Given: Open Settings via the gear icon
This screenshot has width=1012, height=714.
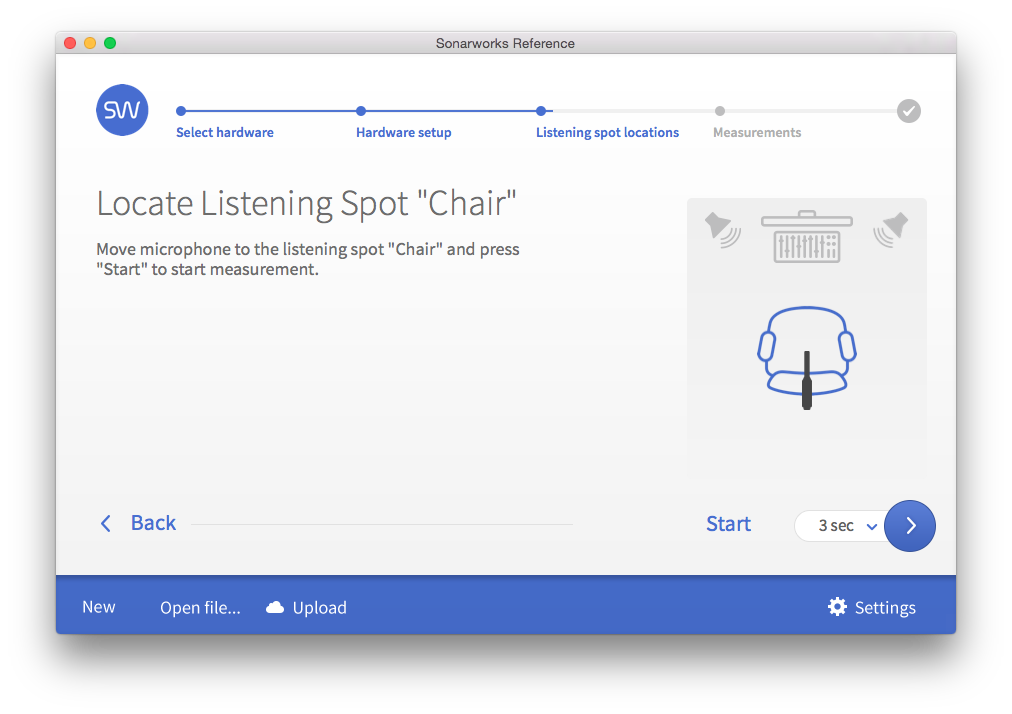Looking at the screenshot, I should coord(837,607).
